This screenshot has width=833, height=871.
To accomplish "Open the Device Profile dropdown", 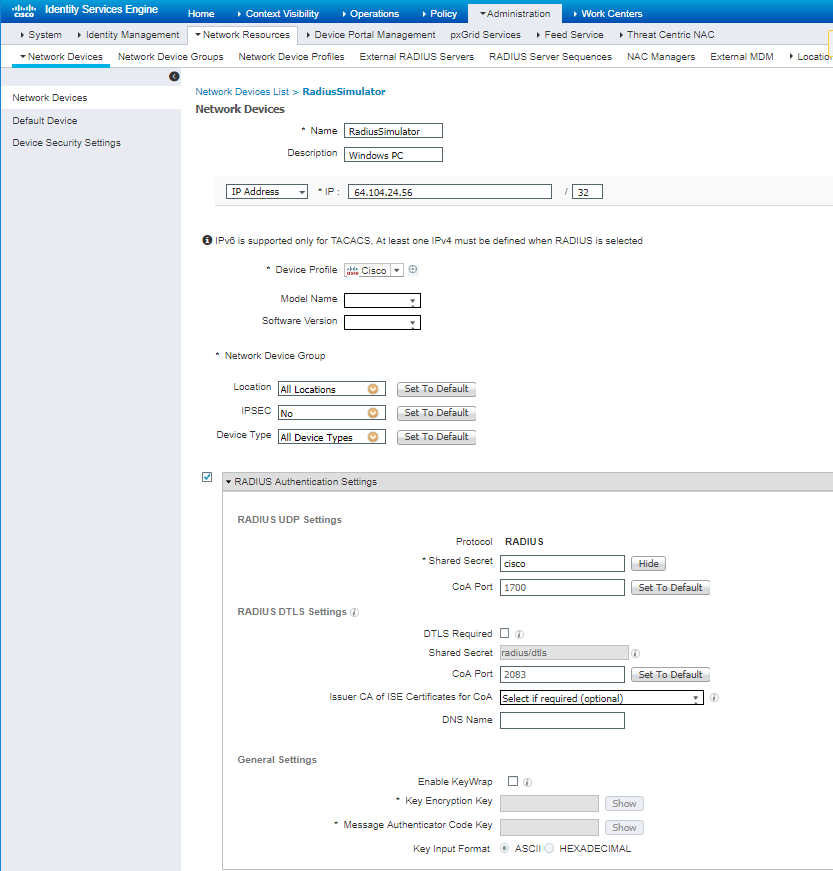I will pos(397,271).
